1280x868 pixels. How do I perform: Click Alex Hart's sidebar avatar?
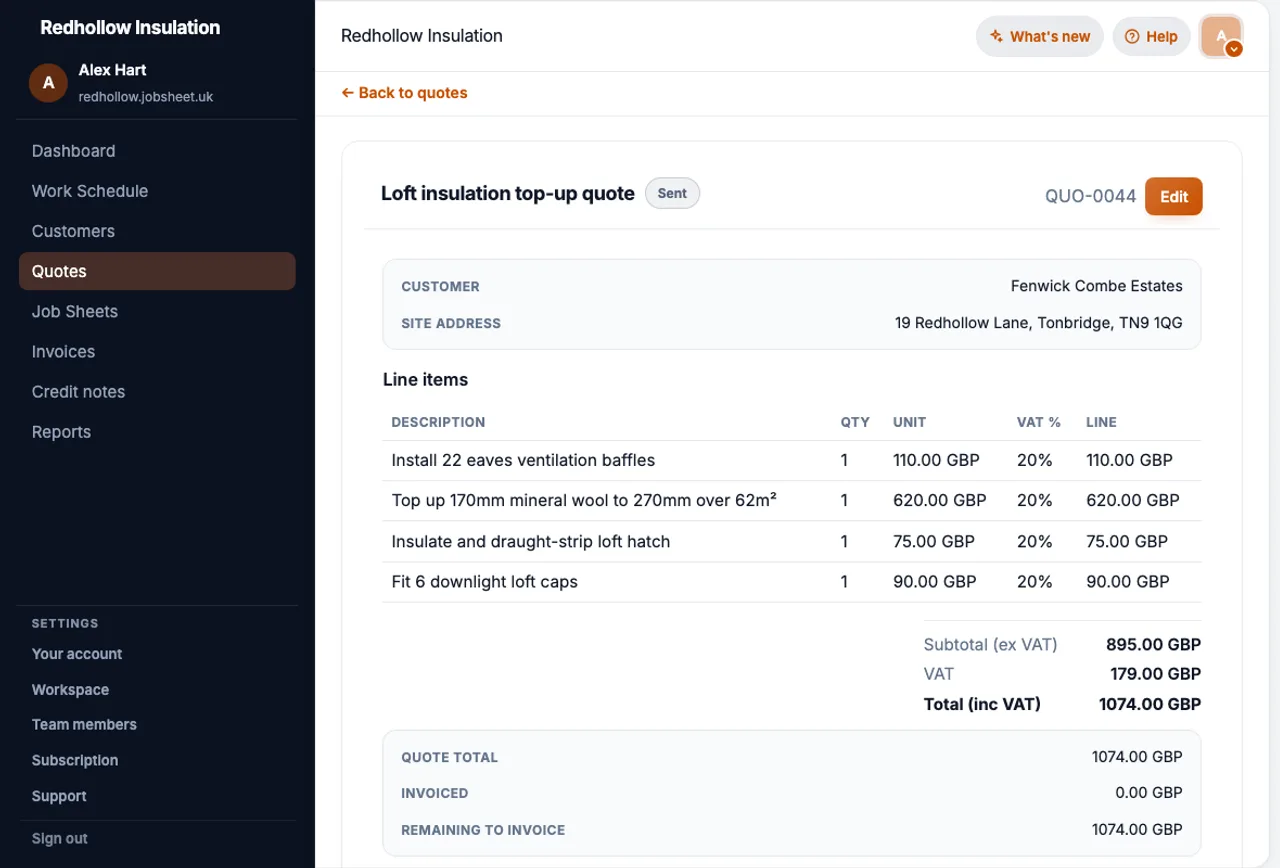click(48, 83)
